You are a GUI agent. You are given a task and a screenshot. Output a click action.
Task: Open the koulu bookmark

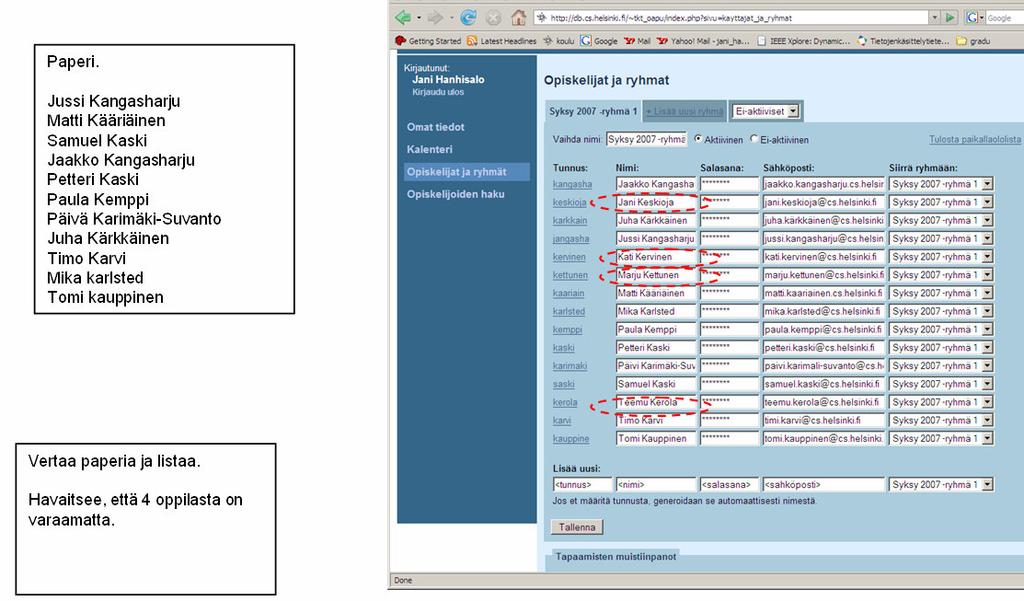(558, 41)
